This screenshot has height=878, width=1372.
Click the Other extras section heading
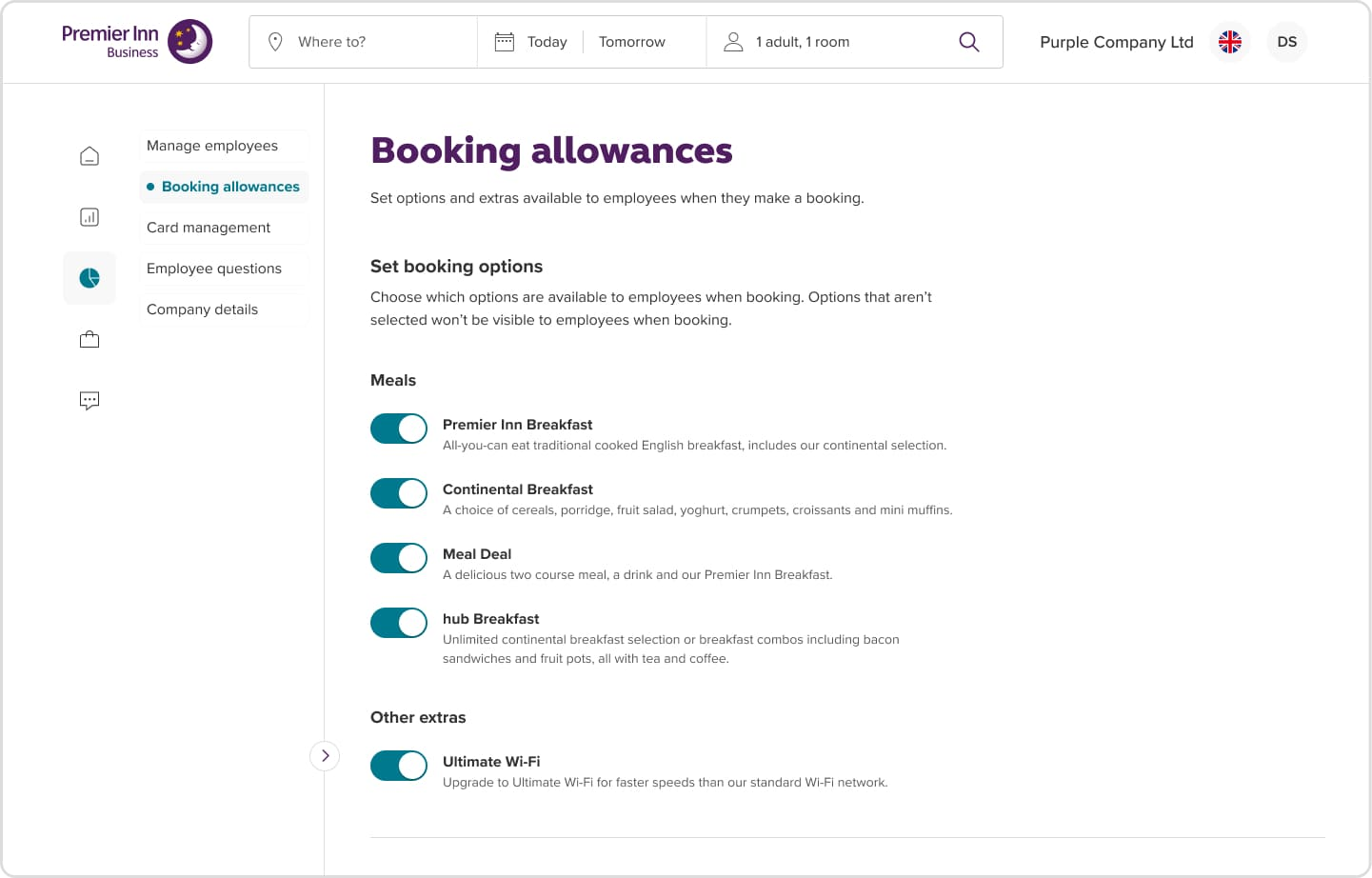[x=418, y=717]
